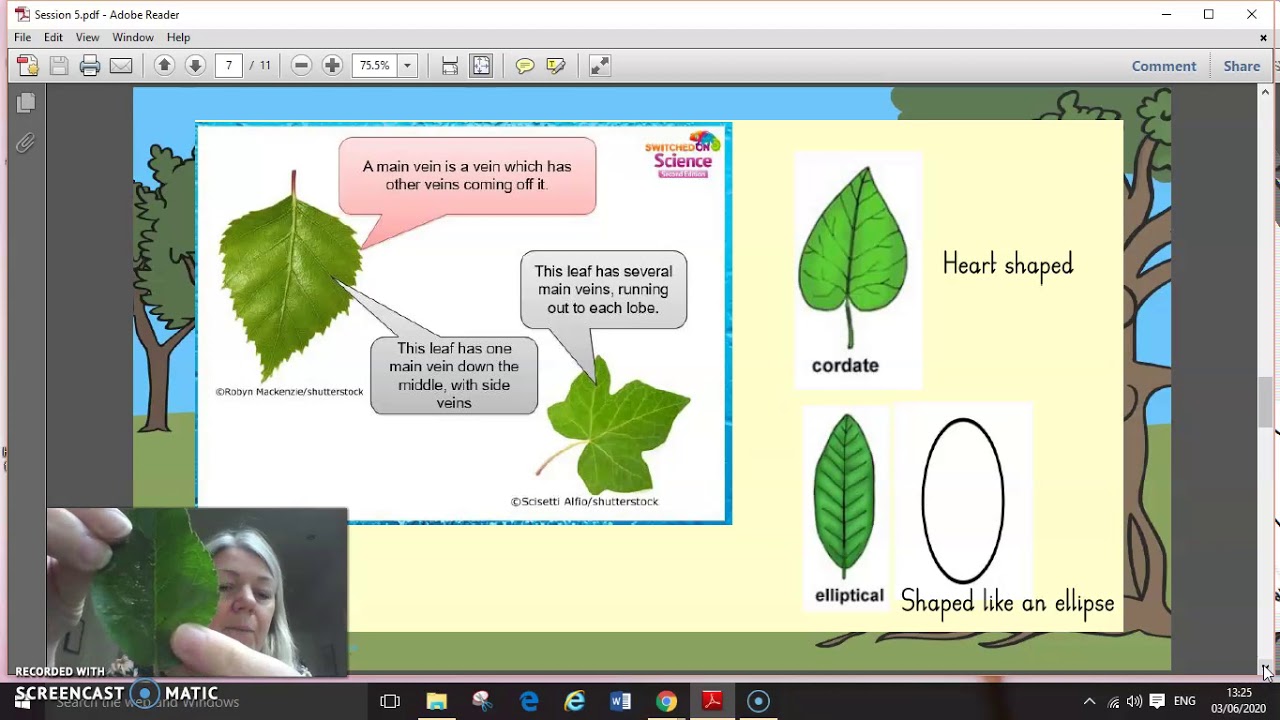This screenshot has height=720, width=1280.
Task: Show hidden system tray icons
Action: pyautogui.click(x=1090, y=701)
